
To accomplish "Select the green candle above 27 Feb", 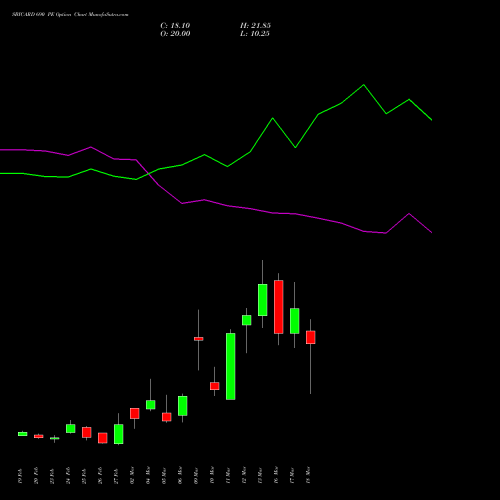I will tap(119, 434).
